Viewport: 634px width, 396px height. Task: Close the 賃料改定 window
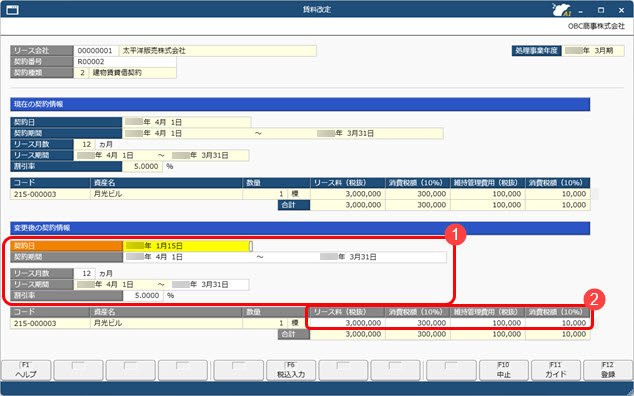[x=621, y=10]
